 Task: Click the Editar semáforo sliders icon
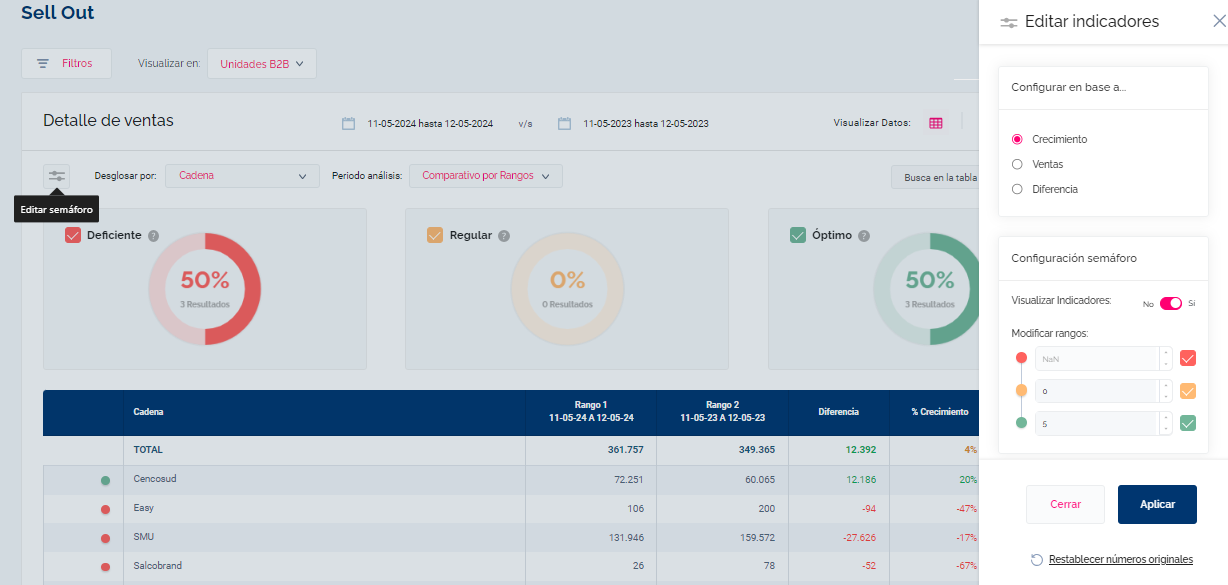(57, 176)
